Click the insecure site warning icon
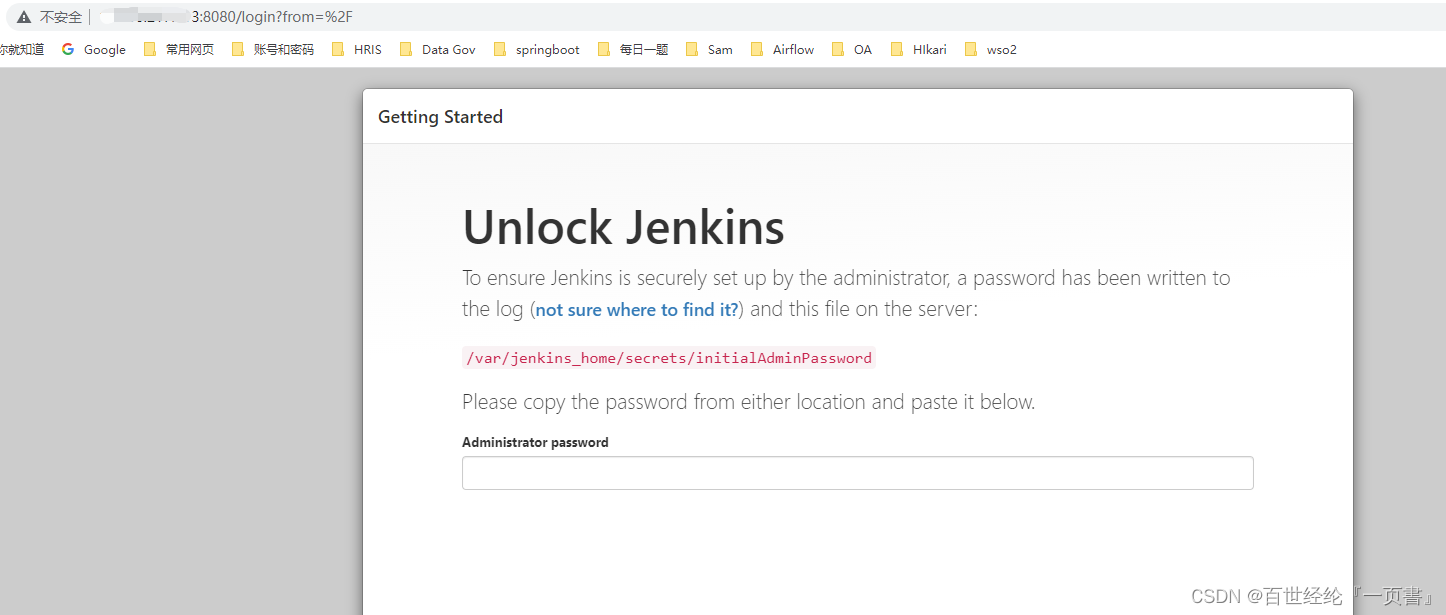The width and height of the screenshot is (1446, 615). point(24,17)
